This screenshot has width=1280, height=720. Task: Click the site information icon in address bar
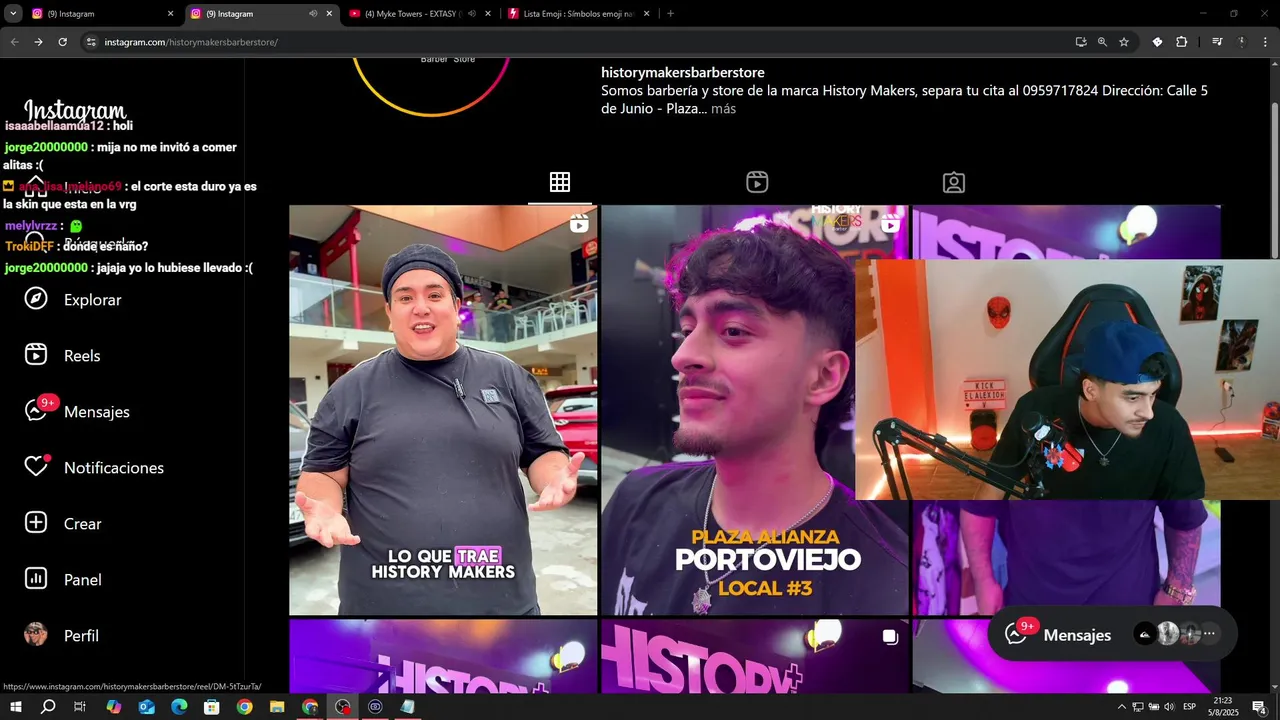91,42
